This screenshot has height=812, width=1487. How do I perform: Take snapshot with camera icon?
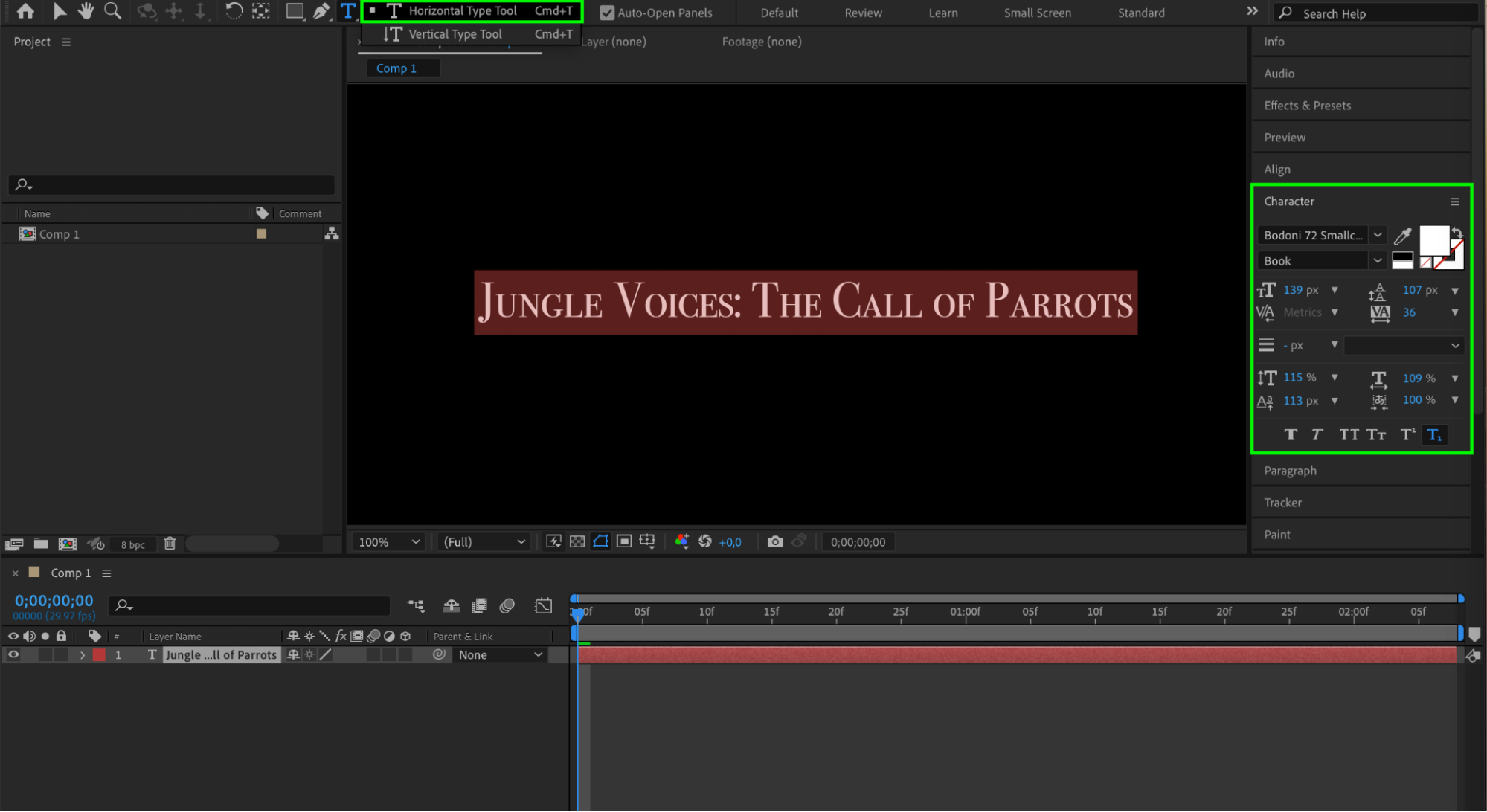pos(775,542)
